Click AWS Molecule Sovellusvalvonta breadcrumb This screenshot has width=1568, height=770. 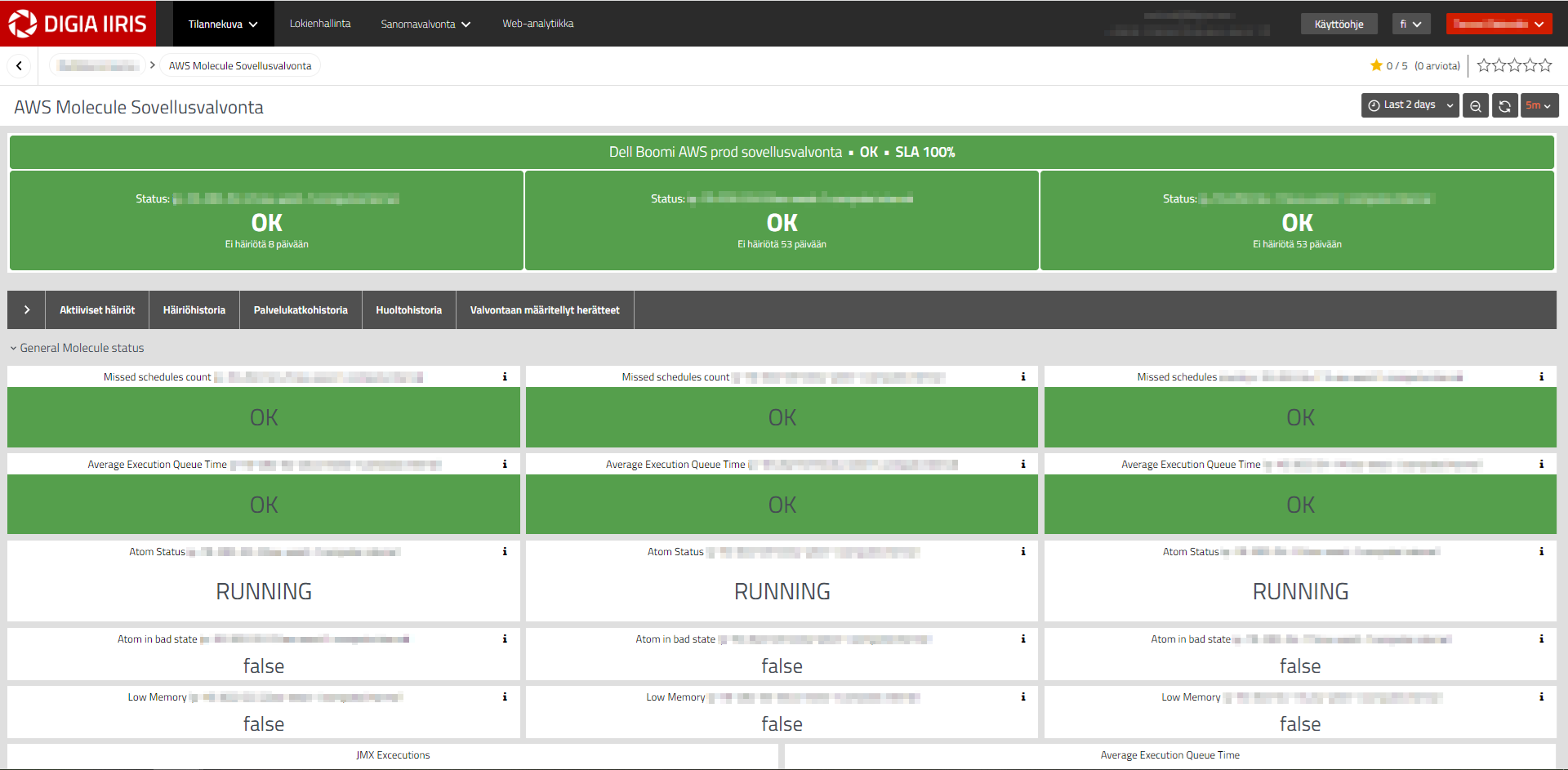point(240,66)
